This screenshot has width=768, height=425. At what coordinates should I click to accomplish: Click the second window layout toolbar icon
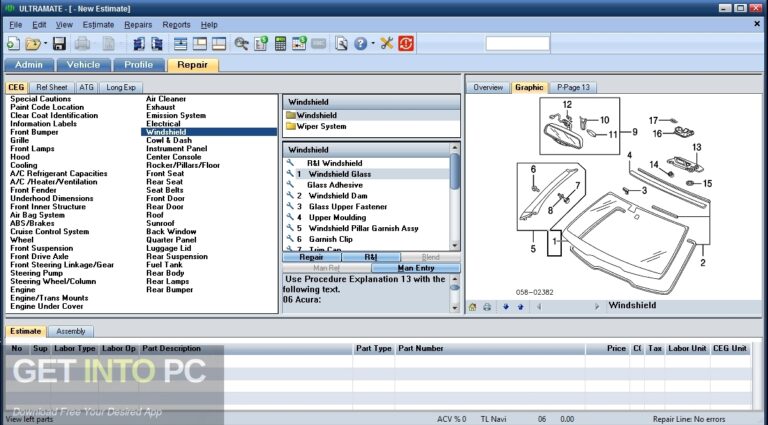pyautogui.click(x=200, y=44)
